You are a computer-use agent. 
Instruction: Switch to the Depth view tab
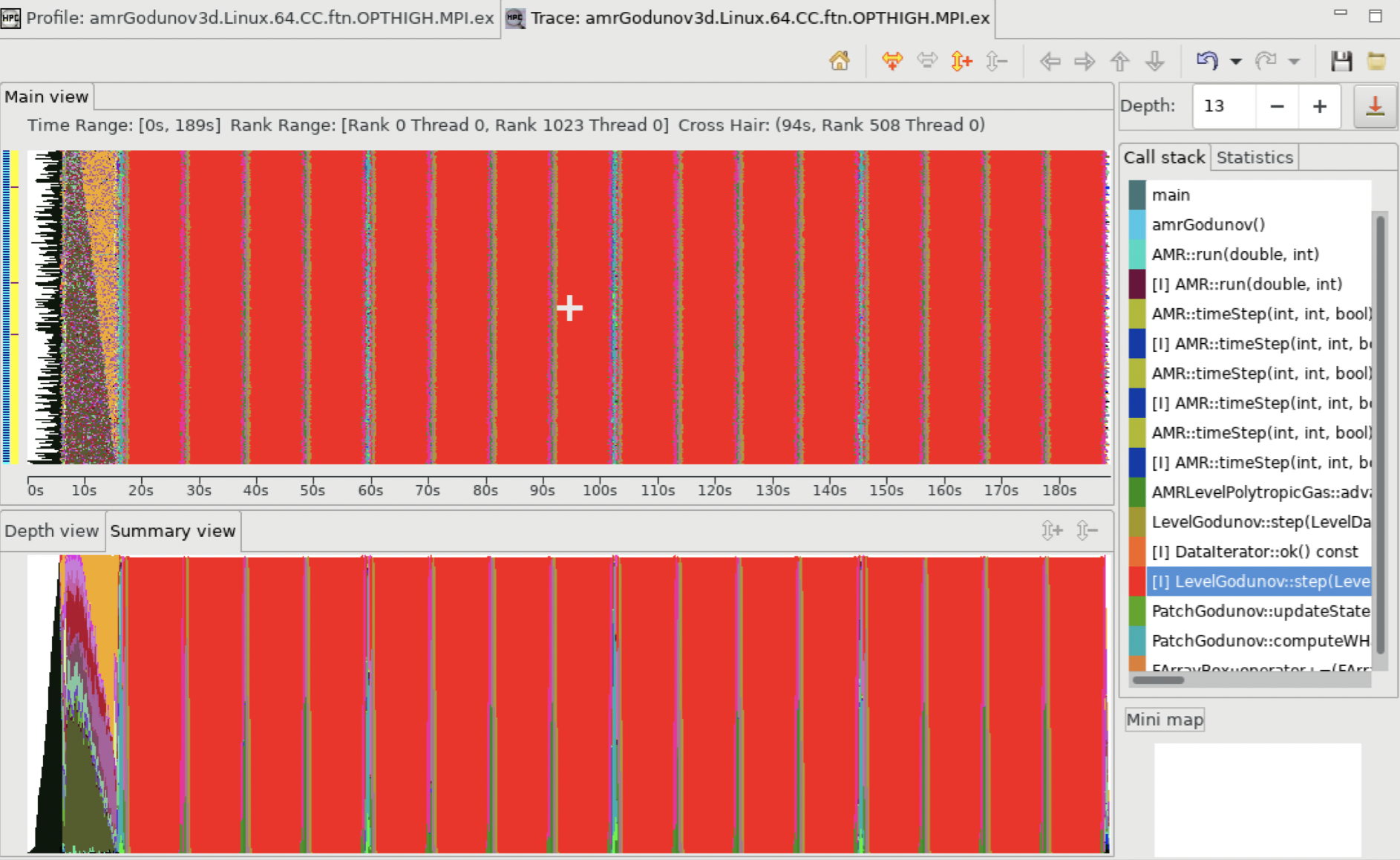coord(52,530)
